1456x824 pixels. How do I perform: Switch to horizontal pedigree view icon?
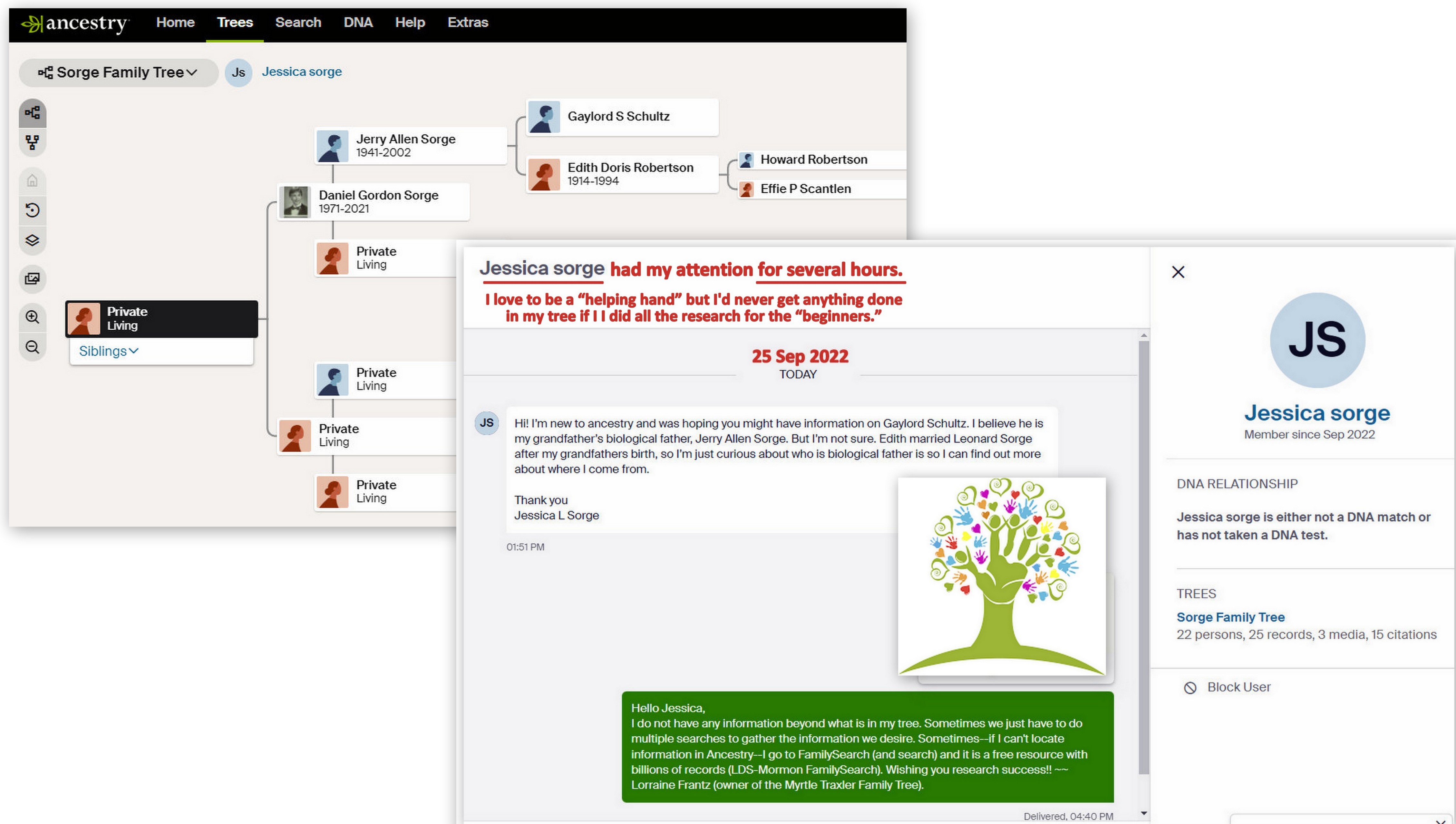coord(32,112)
